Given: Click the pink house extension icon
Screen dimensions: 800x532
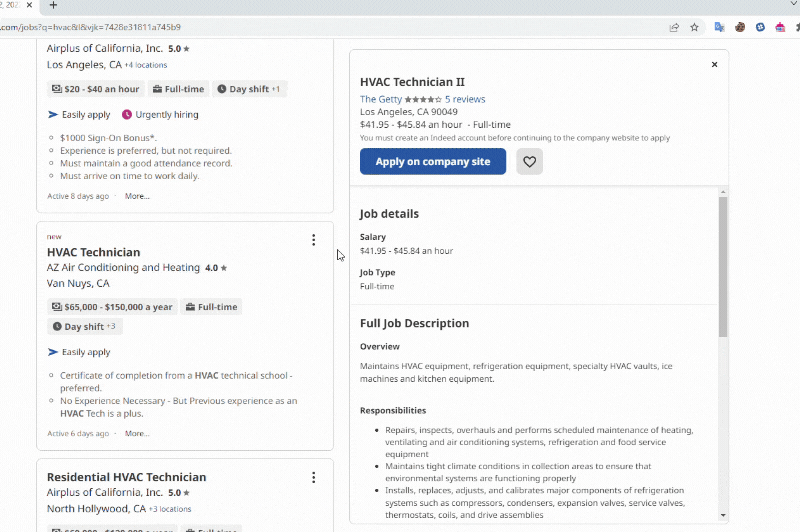Looking at the screenshot, I should [780, 27].
